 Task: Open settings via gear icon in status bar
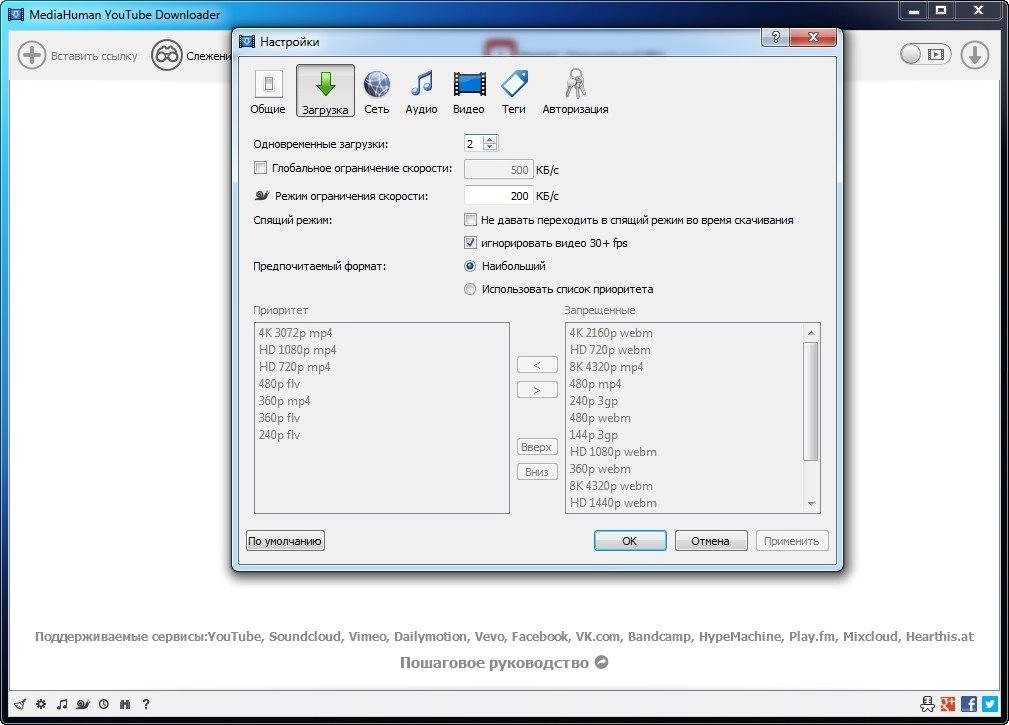pos(41,704)
